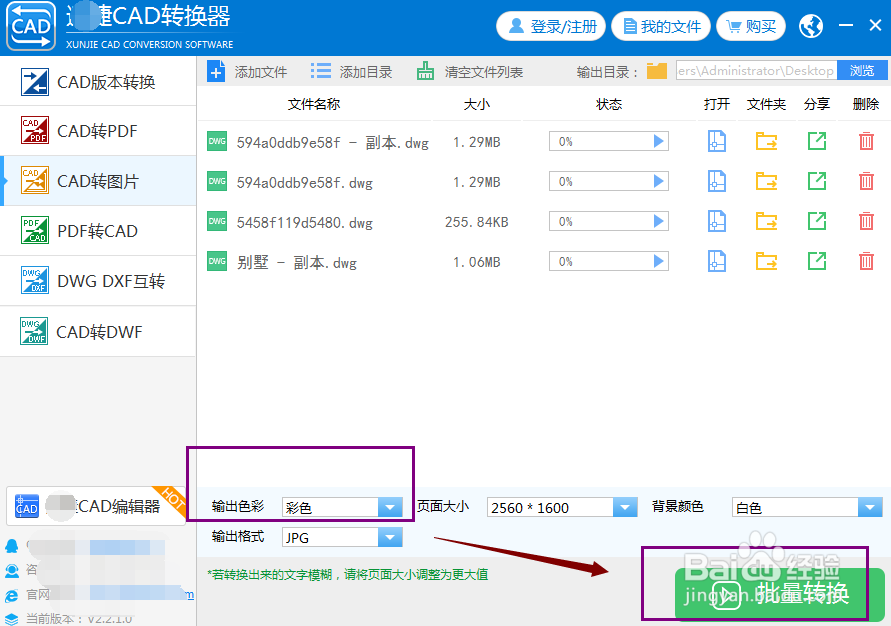The image size is (891, 626).
Task: Open preview of 5458f119d5480.dwg
Action: pyautogui.click(x=716, y=221)
